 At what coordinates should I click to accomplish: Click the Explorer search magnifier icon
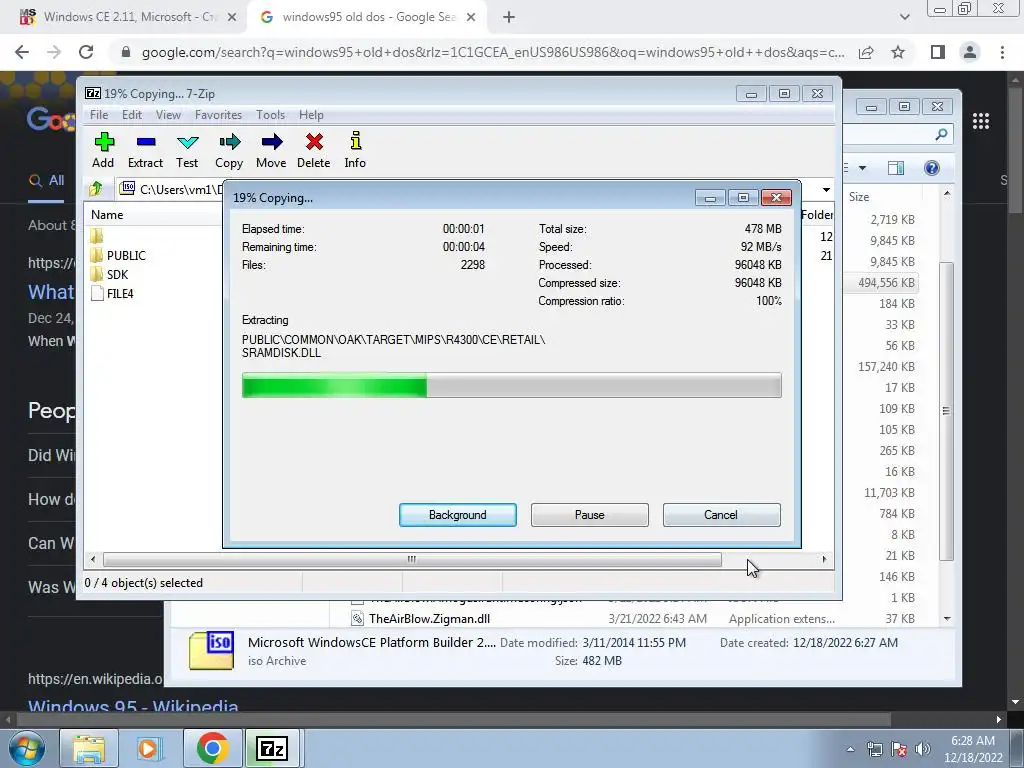[941, 135]
